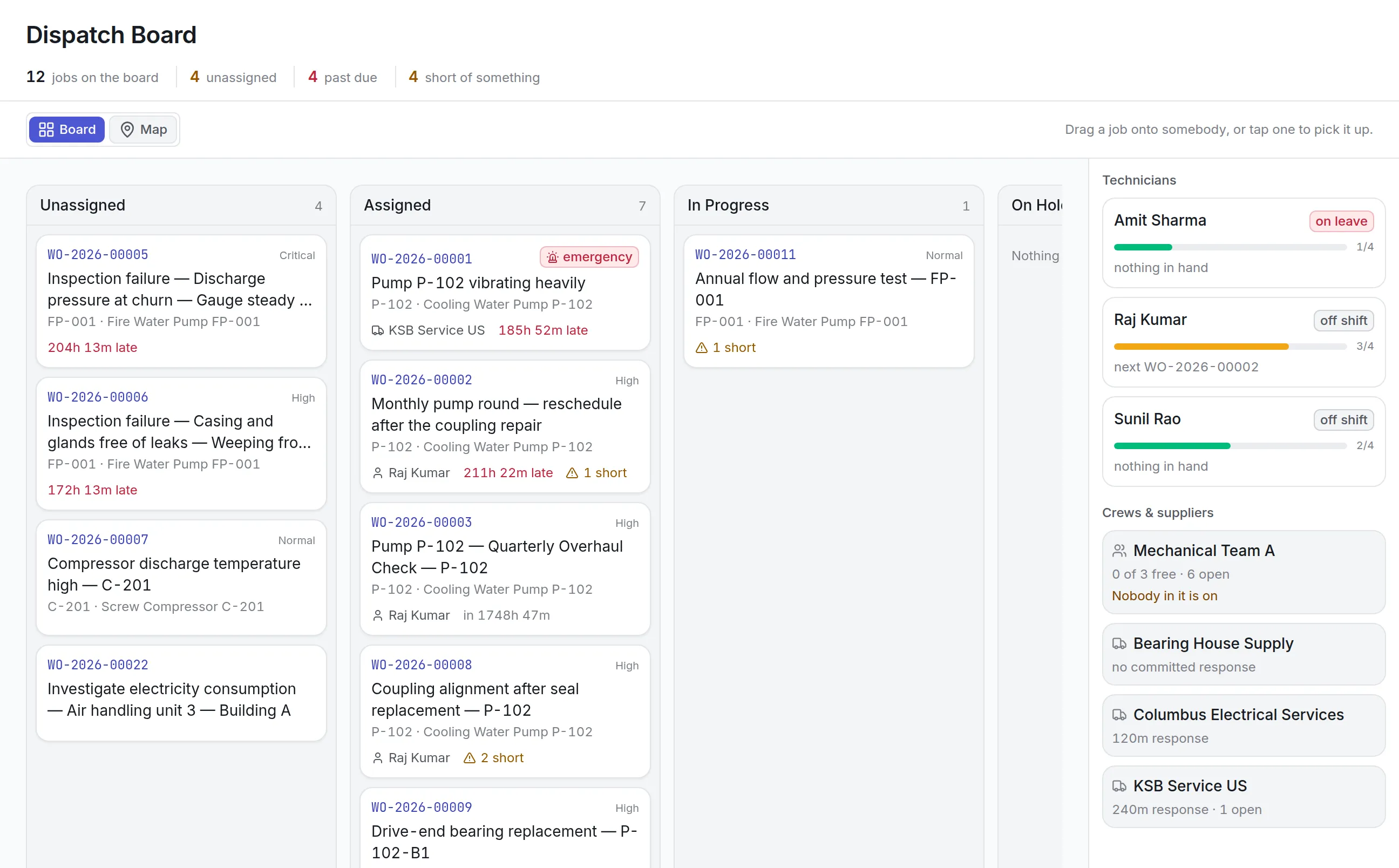Viewport: 1399px width, 868px height.
Task: Click warning icon beside 2 short
Action: [x=470, y=758]
